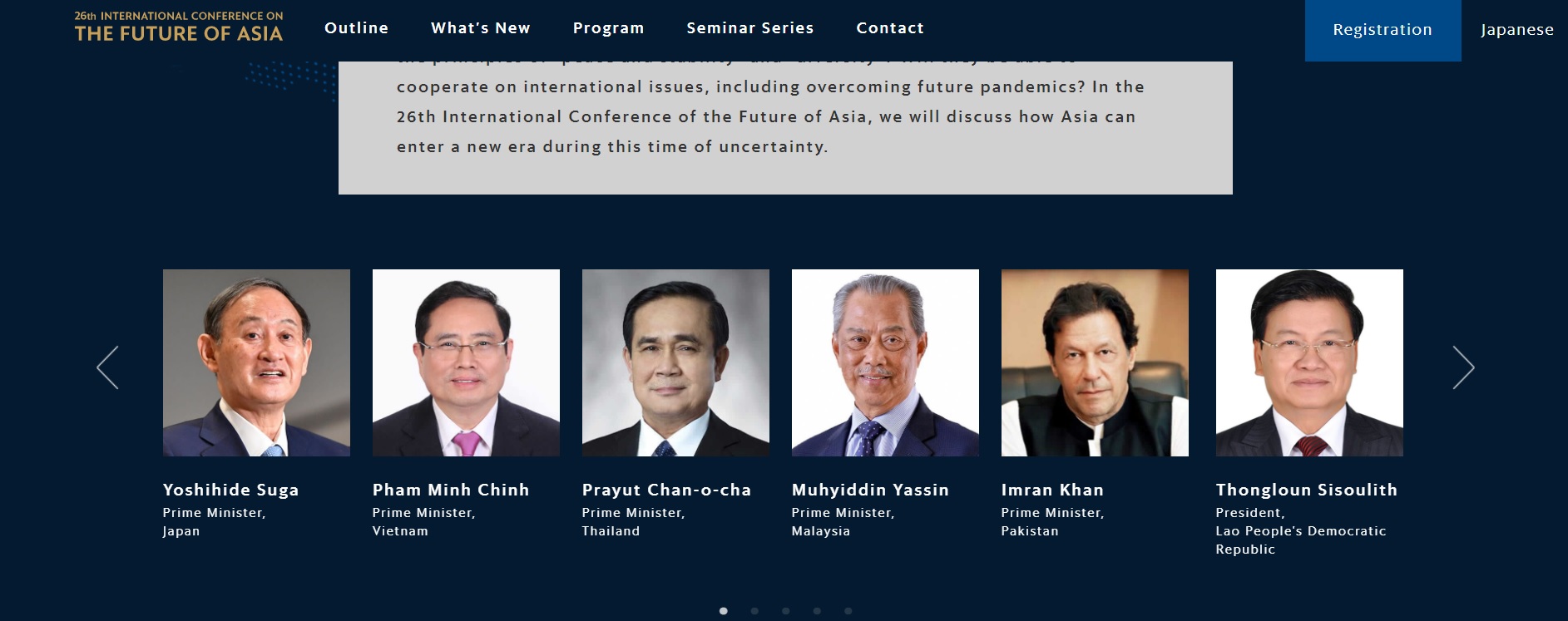
Task: Click the next slide arrow in carousel
Action: (x=1463, y=367)
